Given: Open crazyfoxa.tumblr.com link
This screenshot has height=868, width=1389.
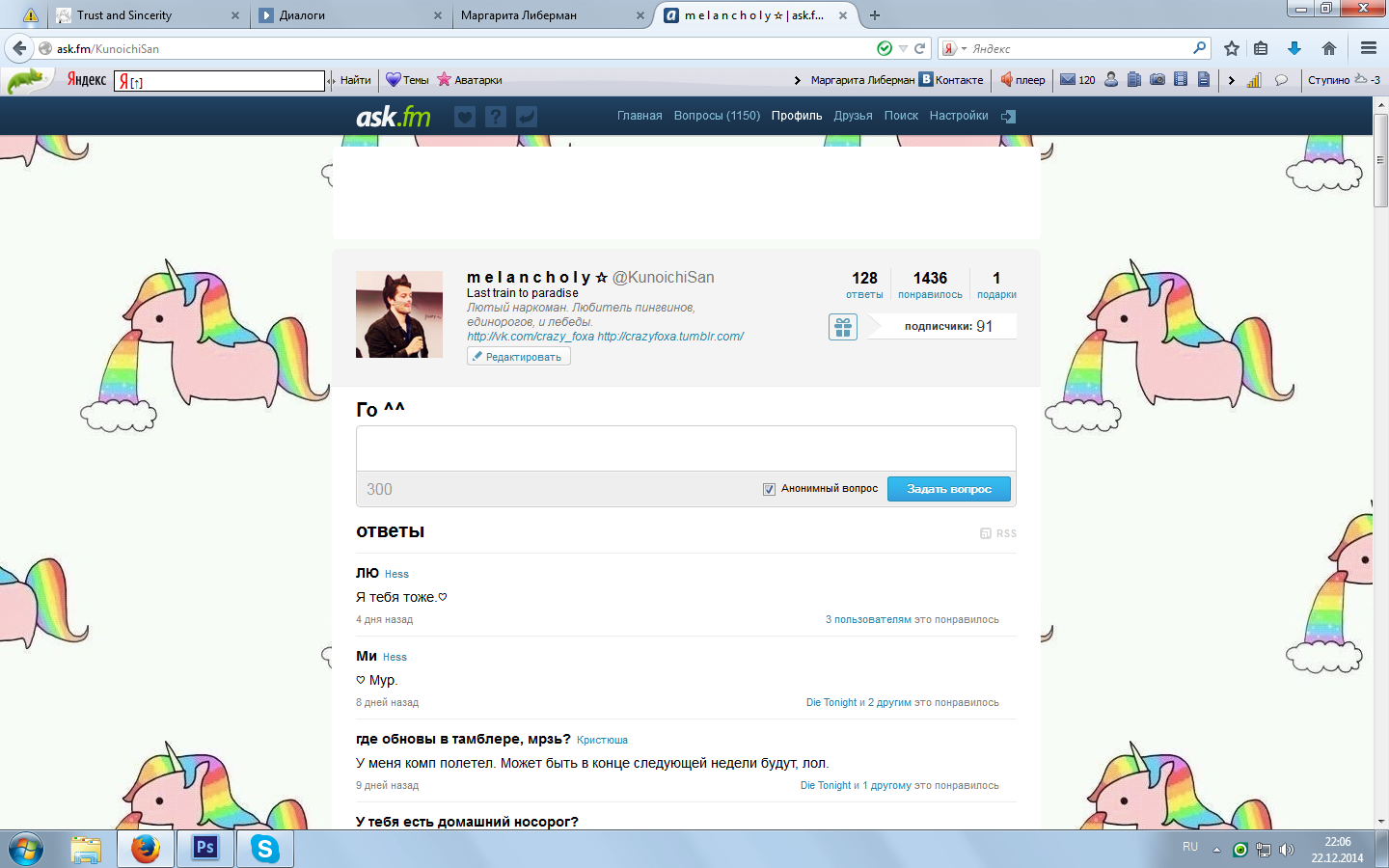Looking at the screenshot, I should (670, 337).
